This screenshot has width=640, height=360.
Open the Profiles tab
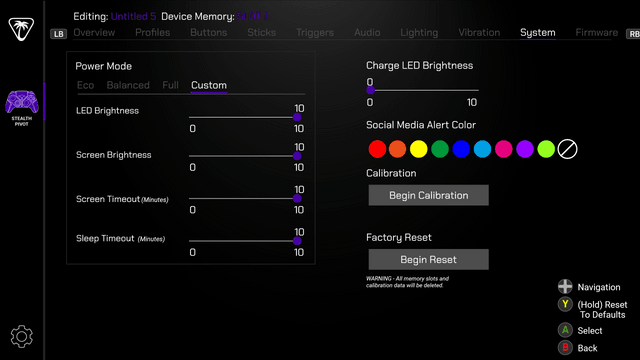pyautogui.click(x=153, y=33)
